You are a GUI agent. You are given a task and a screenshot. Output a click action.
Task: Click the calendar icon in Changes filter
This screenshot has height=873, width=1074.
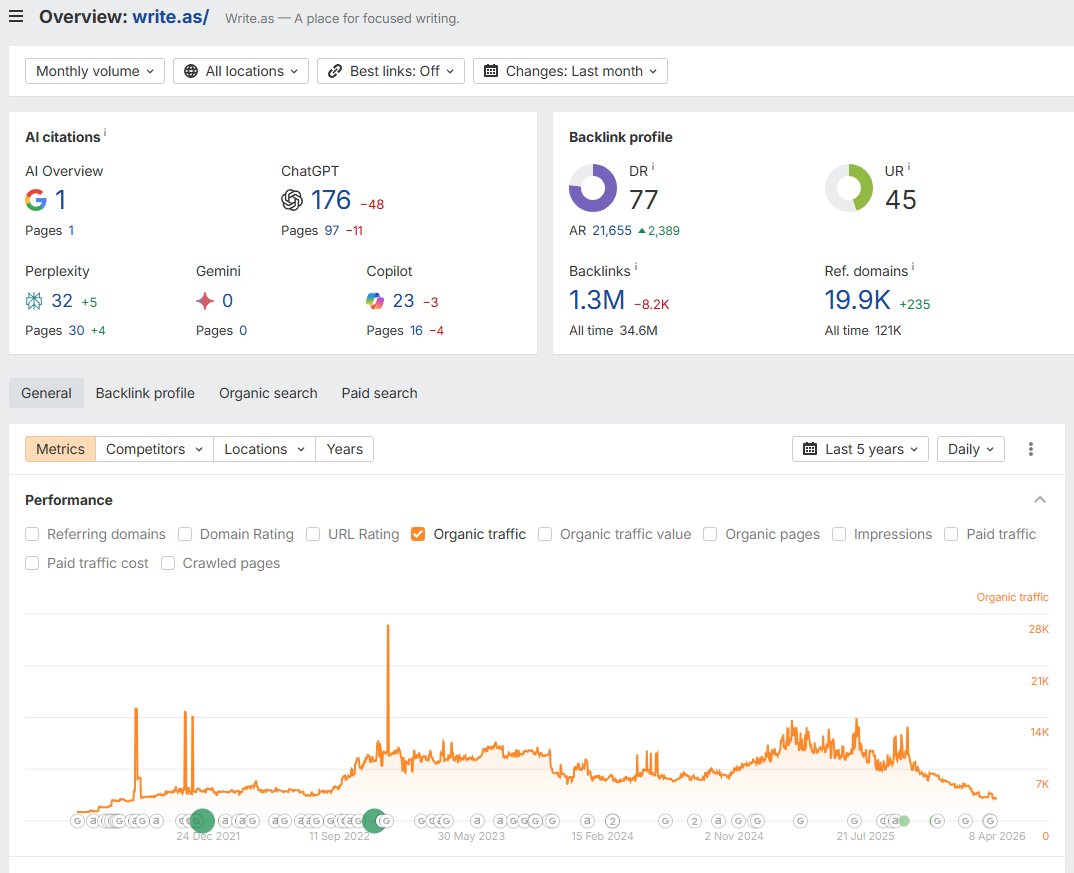pos(491,71)
